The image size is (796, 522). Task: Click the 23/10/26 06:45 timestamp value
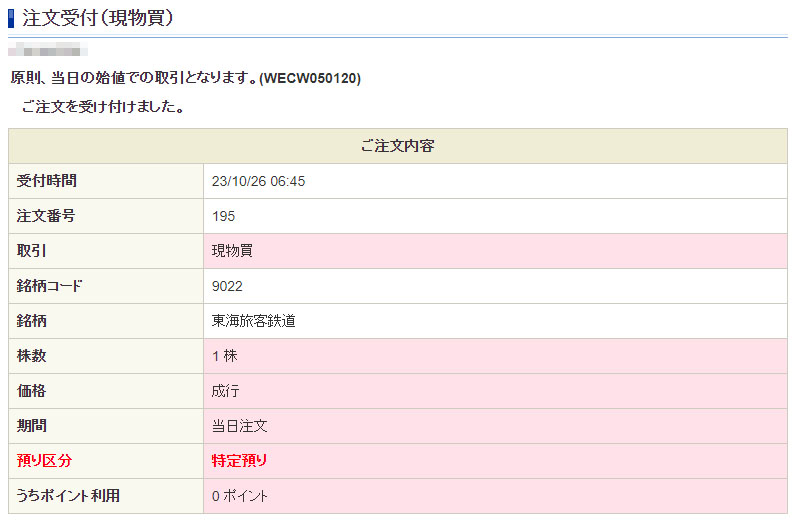[258, 181]
